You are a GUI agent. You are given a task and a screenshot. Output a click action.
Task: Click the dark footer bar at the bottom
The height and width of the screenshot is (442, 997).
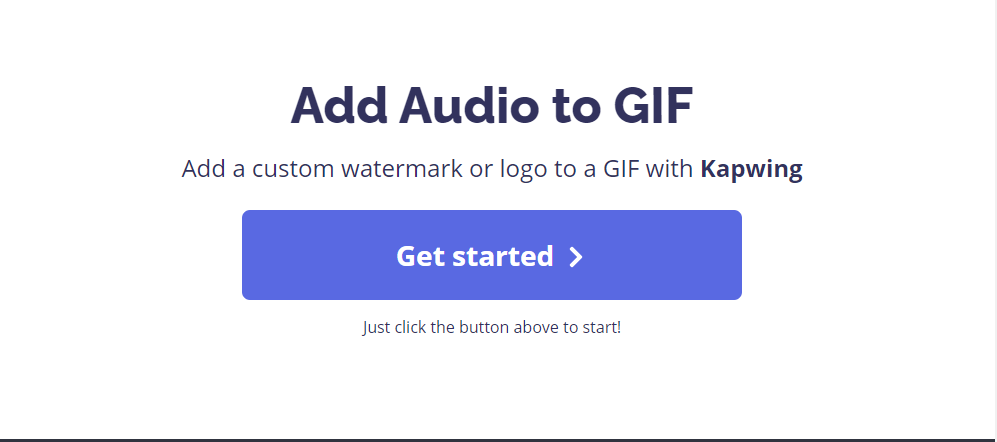498,440
